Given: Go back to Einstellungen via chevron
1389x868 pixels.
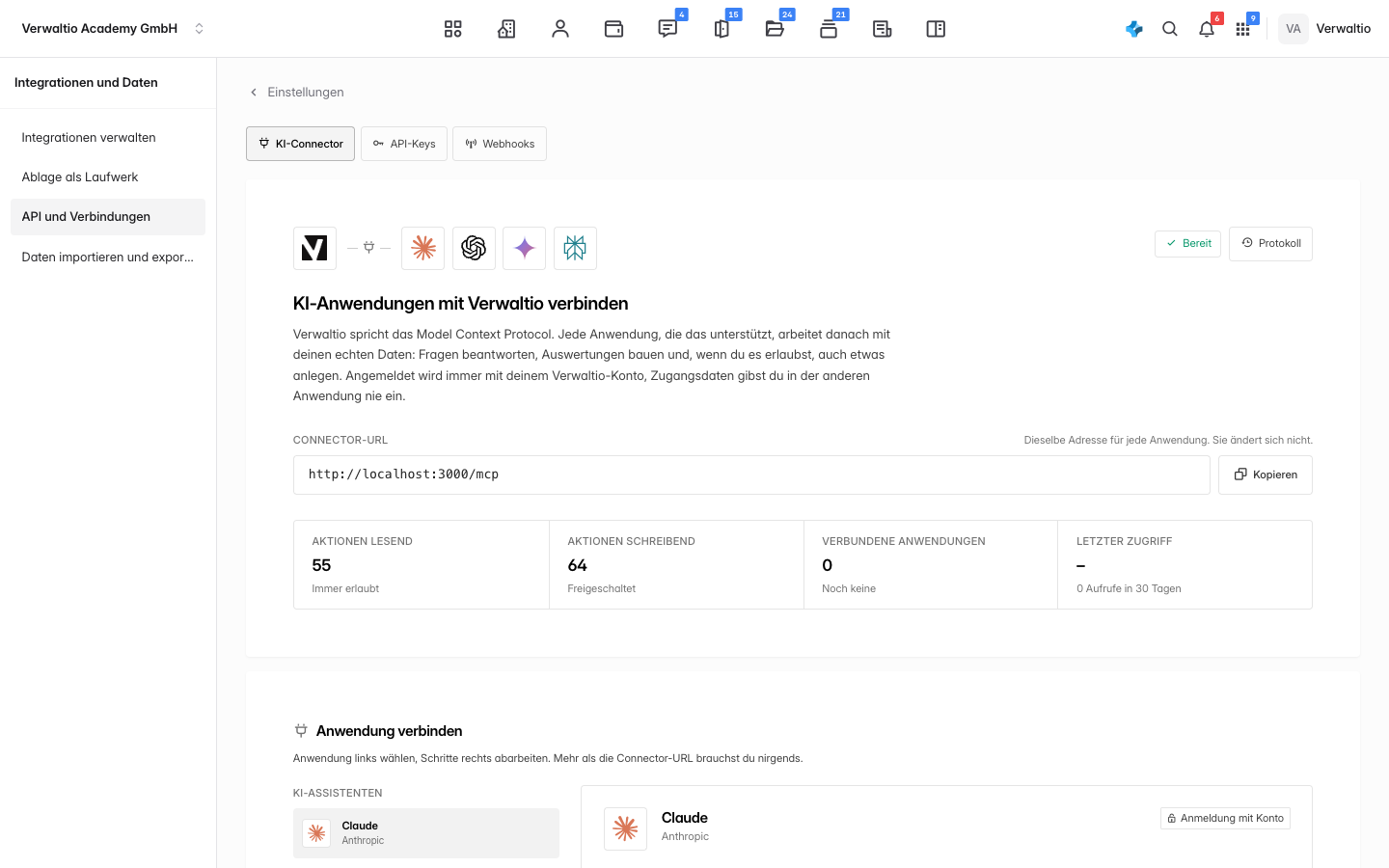Looking at the screenshot, I should (296, 93).
